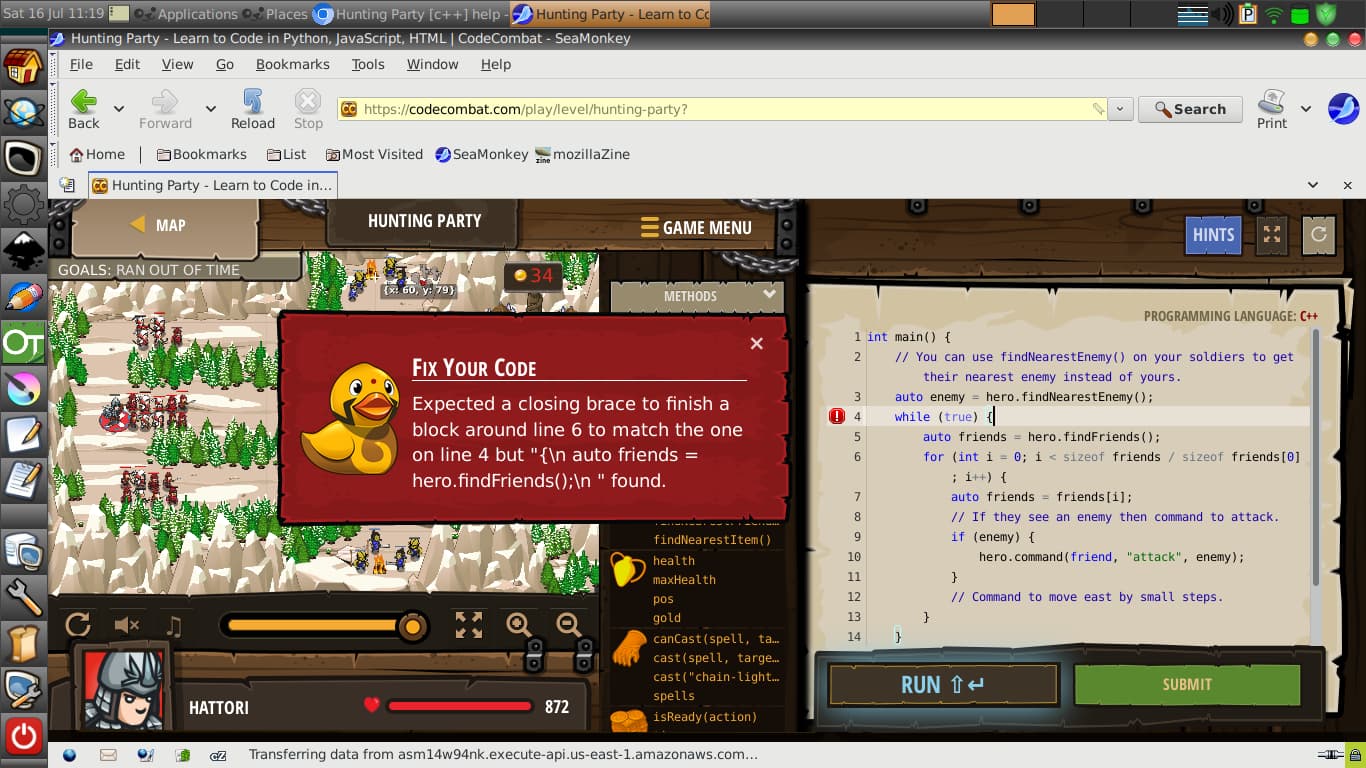Viewport: 1366px width, 768px height.
Task: Open the Forward history dropdown arrow
Action: 210,109
